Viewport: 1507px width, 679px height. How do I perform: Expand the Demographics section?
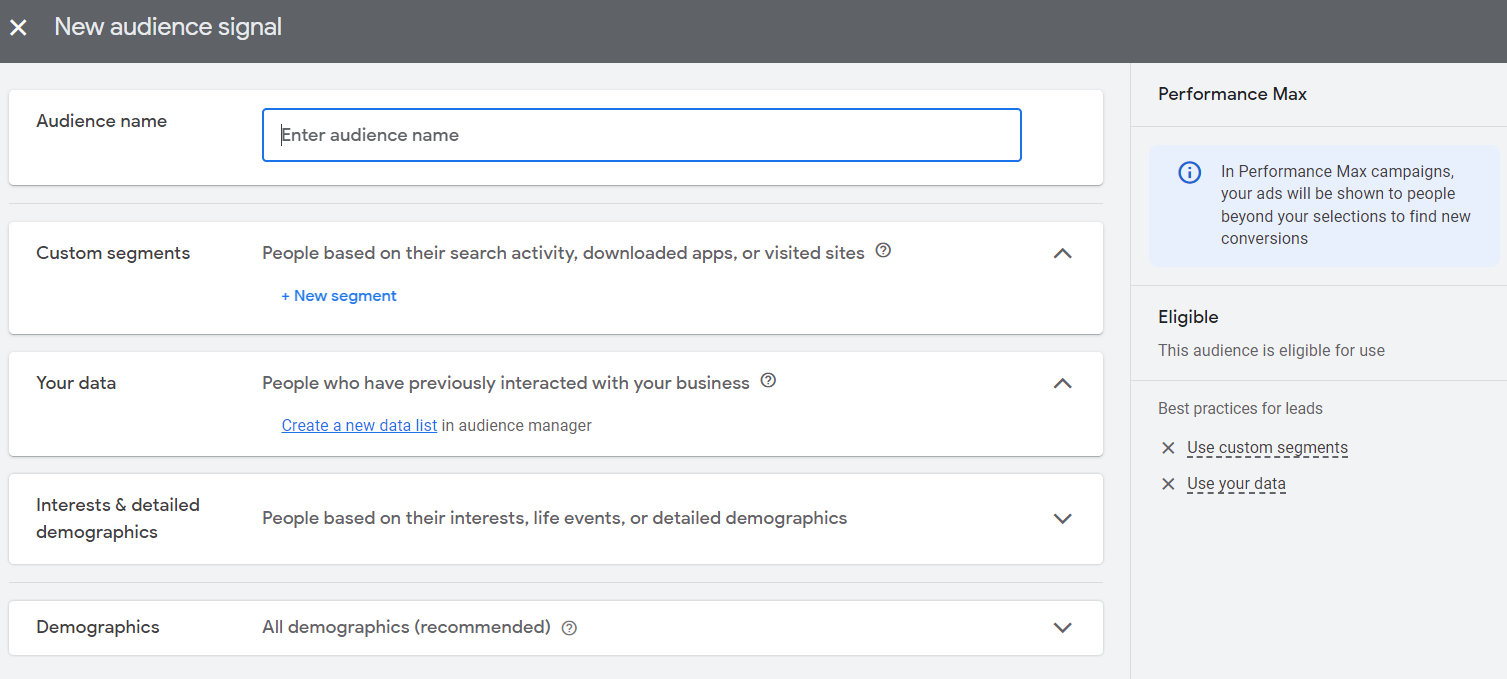click(1063, 628)
